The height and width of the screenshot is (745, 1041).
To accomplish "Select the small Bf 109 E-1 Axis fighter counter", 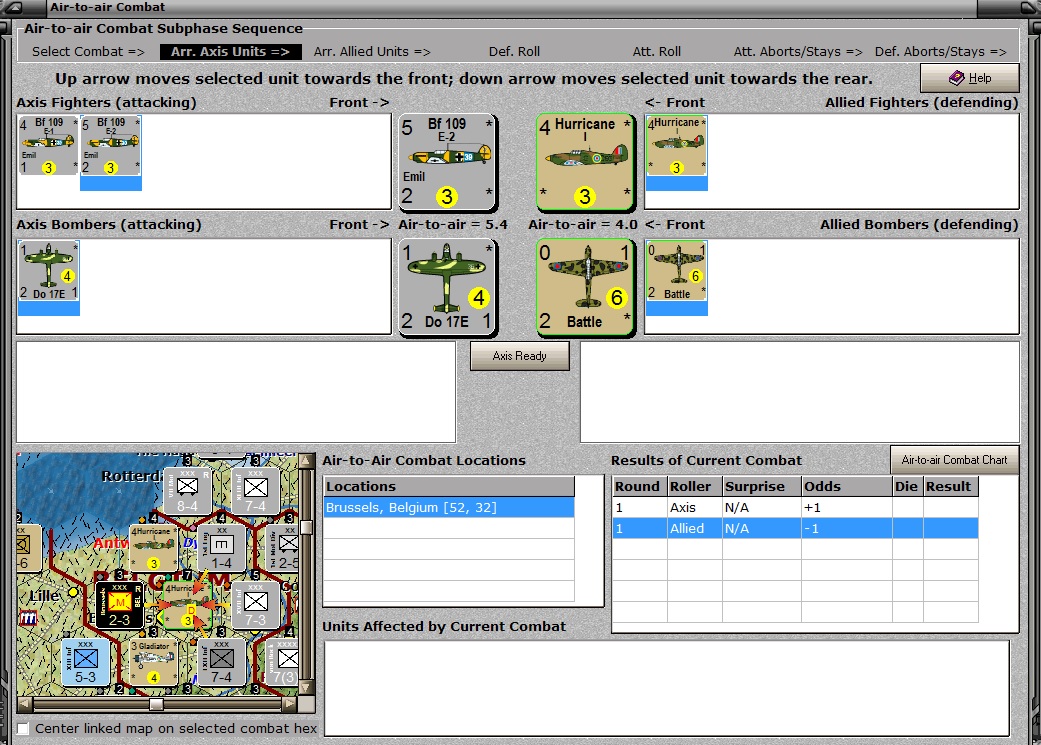I will click(x=48, y=145).
